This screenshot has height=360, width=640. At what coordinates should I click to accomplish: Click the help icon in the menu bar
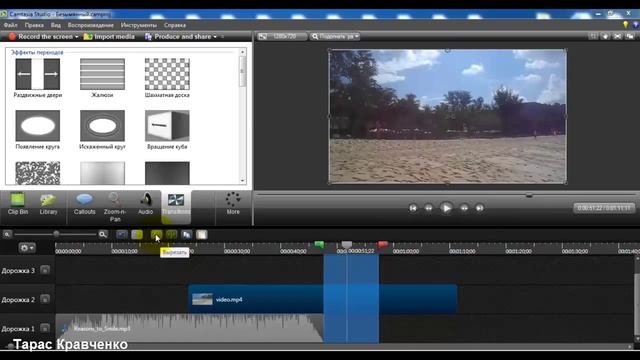[x=636, y=24]
